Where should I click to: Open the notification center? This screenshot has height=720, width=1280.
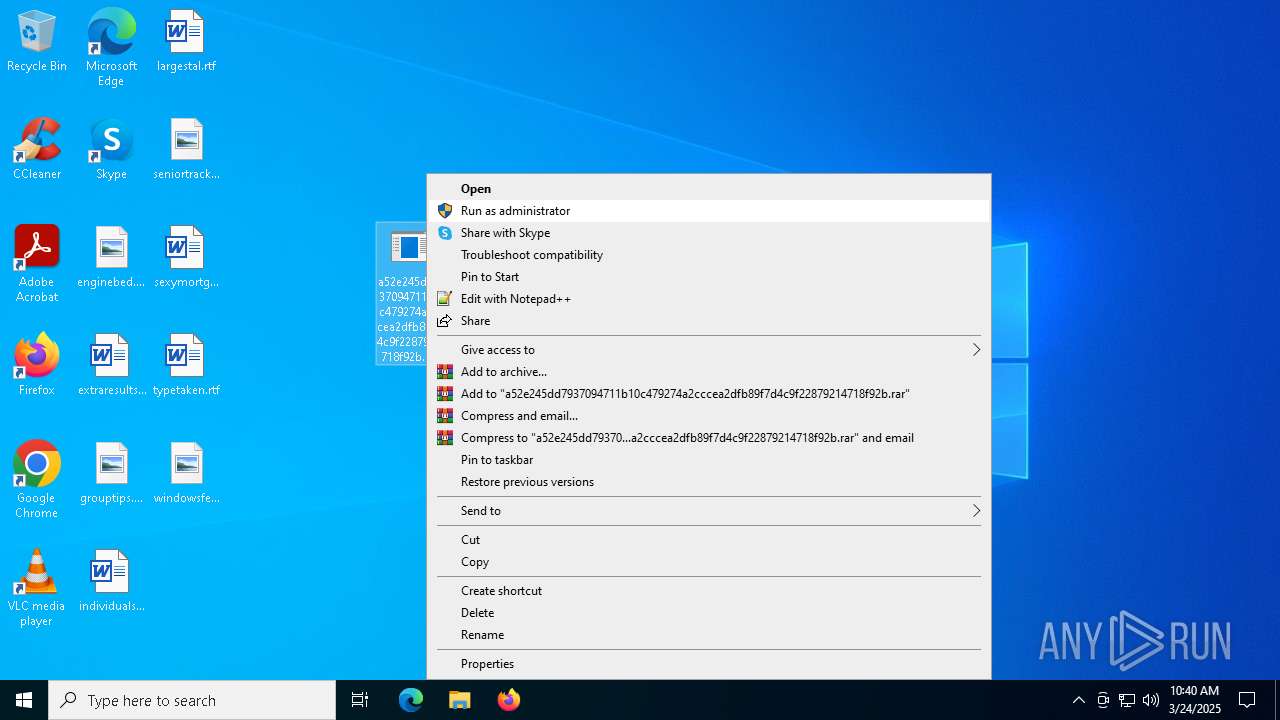click(1247, 700)
